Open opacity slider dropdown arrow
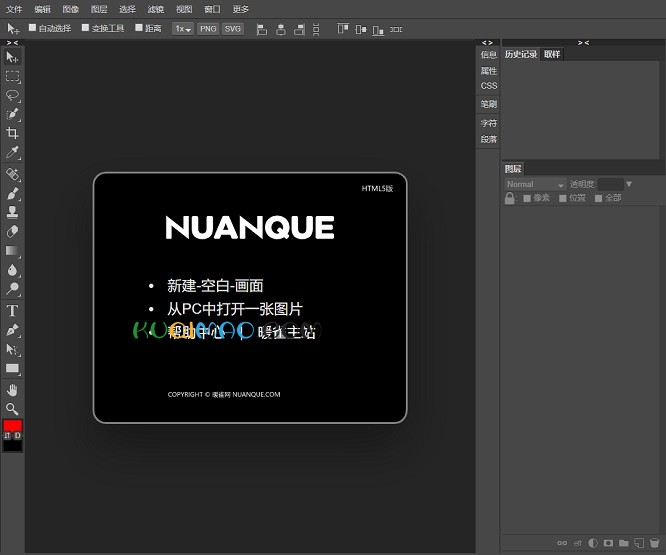The height and width of the screenshot is (555, 666). coord(629,184)
